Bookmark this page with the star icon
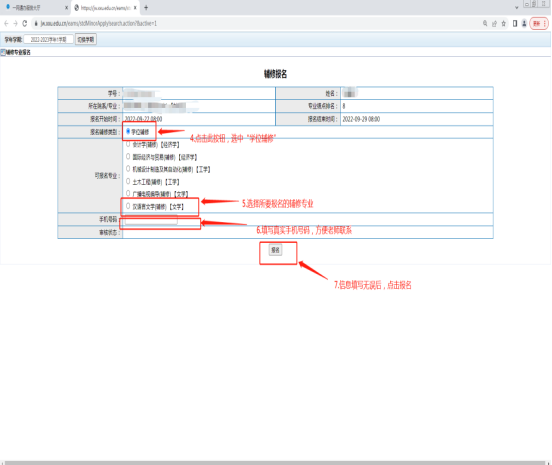The image size is (552, 465). (504, 23)
